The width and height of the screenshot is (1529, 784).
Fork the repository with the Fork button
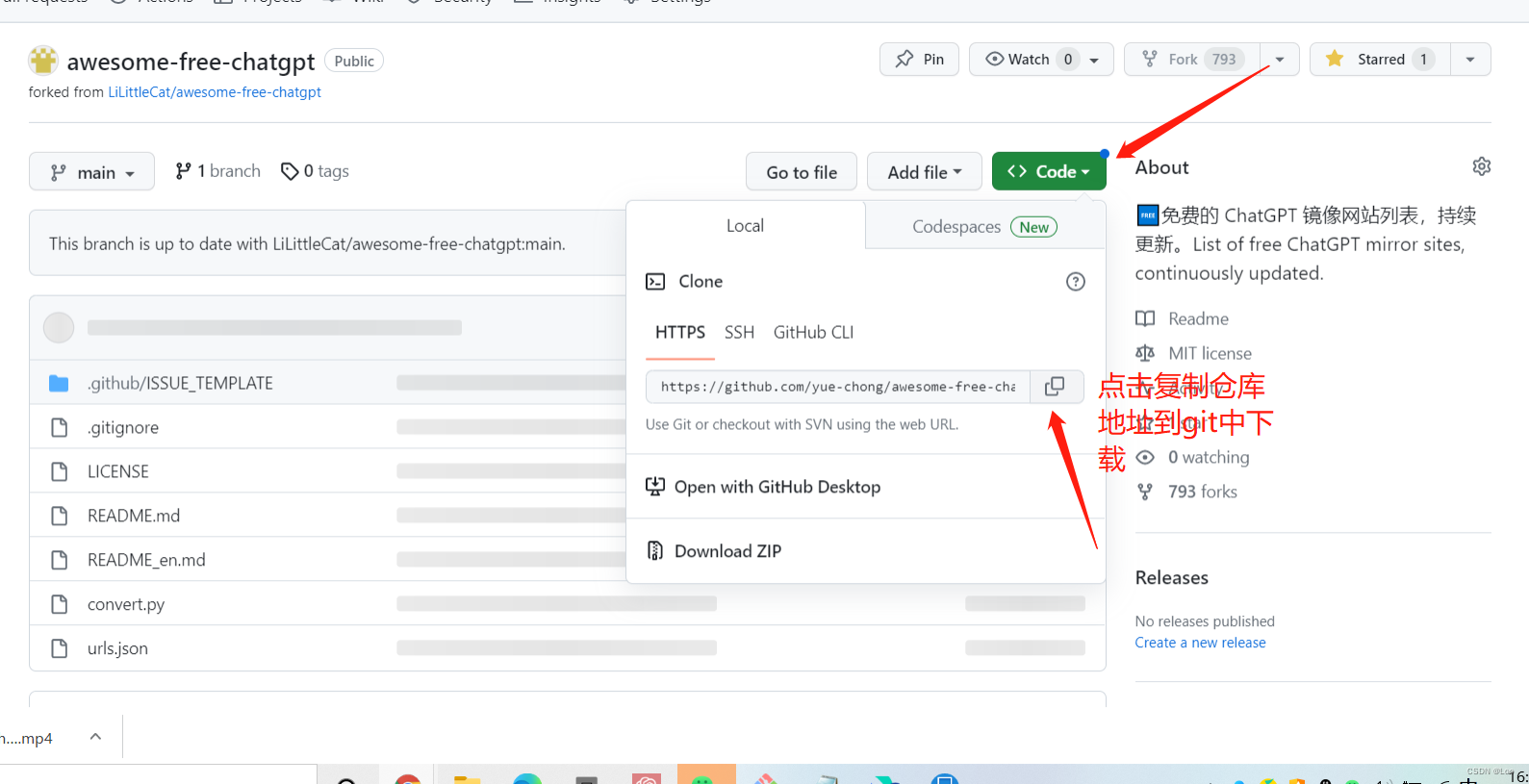[x=1191, y=59]
